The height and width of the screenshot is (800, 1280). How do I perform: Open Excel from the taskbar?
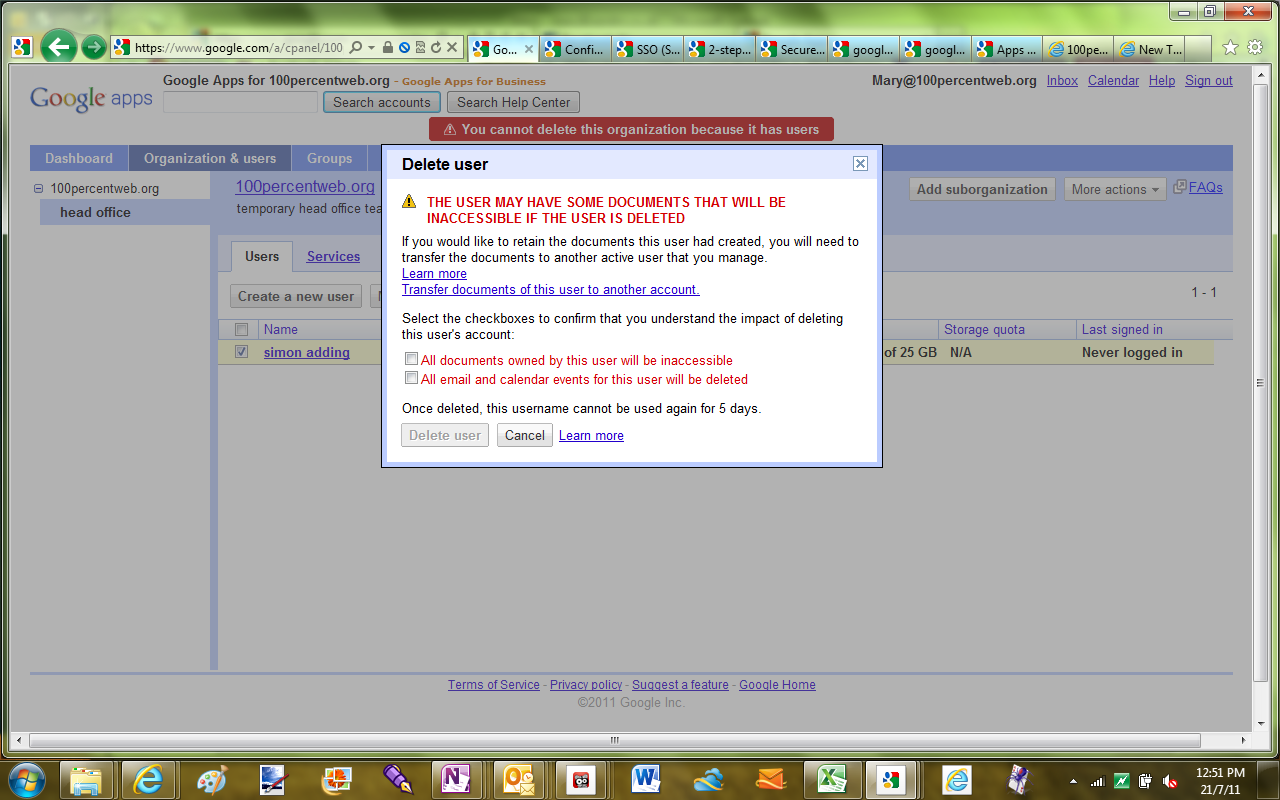833,780
